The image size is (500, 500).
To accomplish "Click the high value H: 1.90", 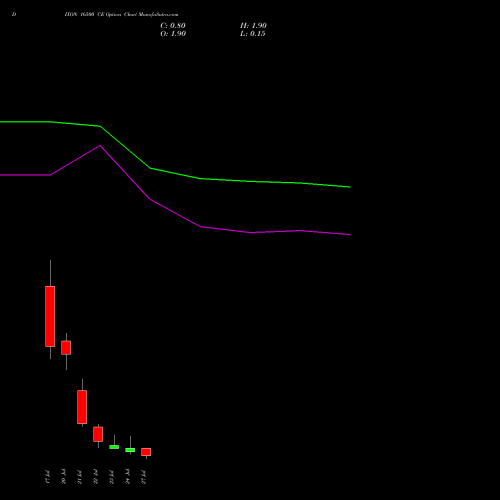I will [x=253, y=26].
